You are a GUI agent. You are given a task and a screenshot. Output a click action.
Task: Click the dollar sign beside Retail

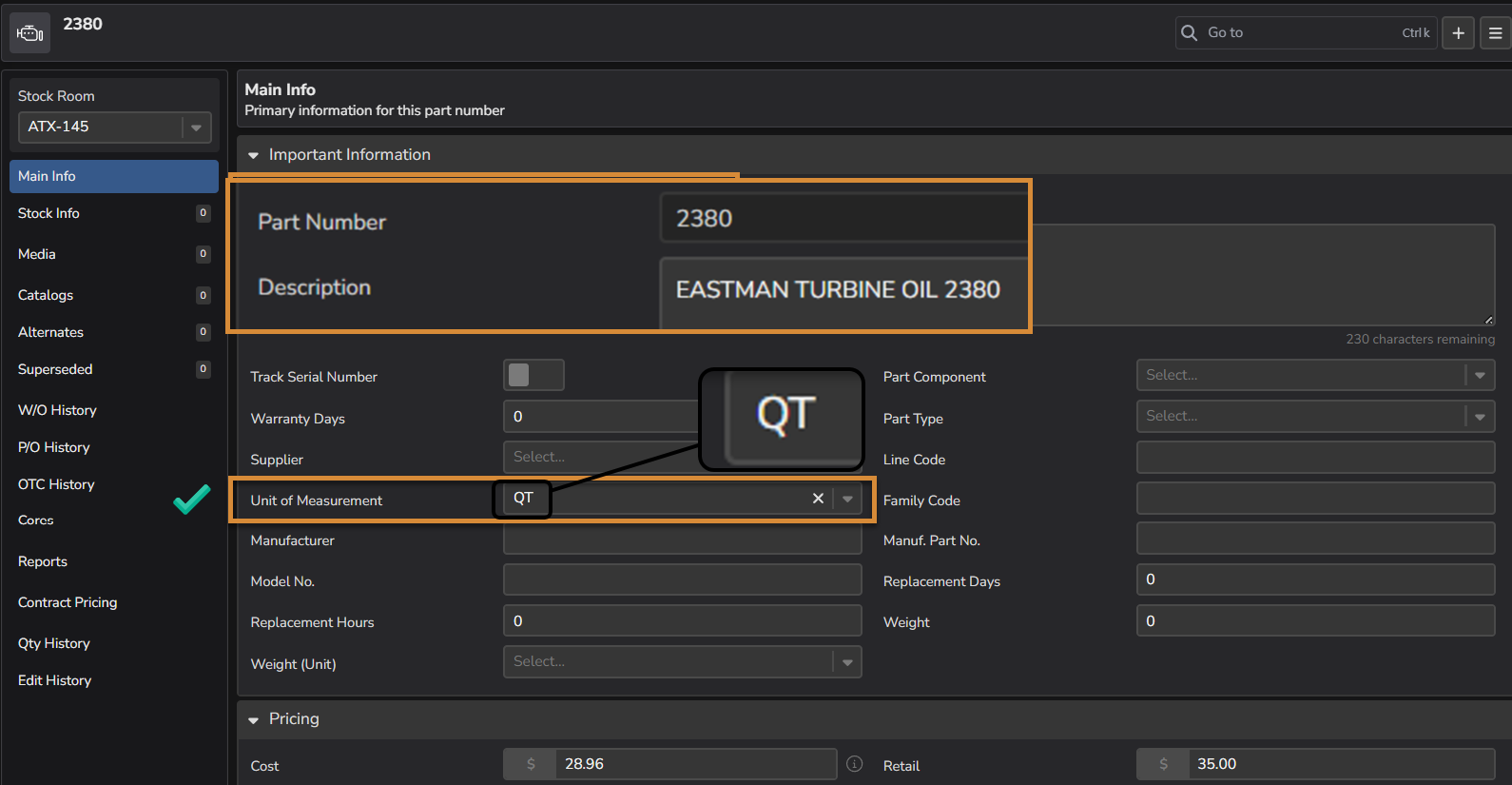point(1163,764)
